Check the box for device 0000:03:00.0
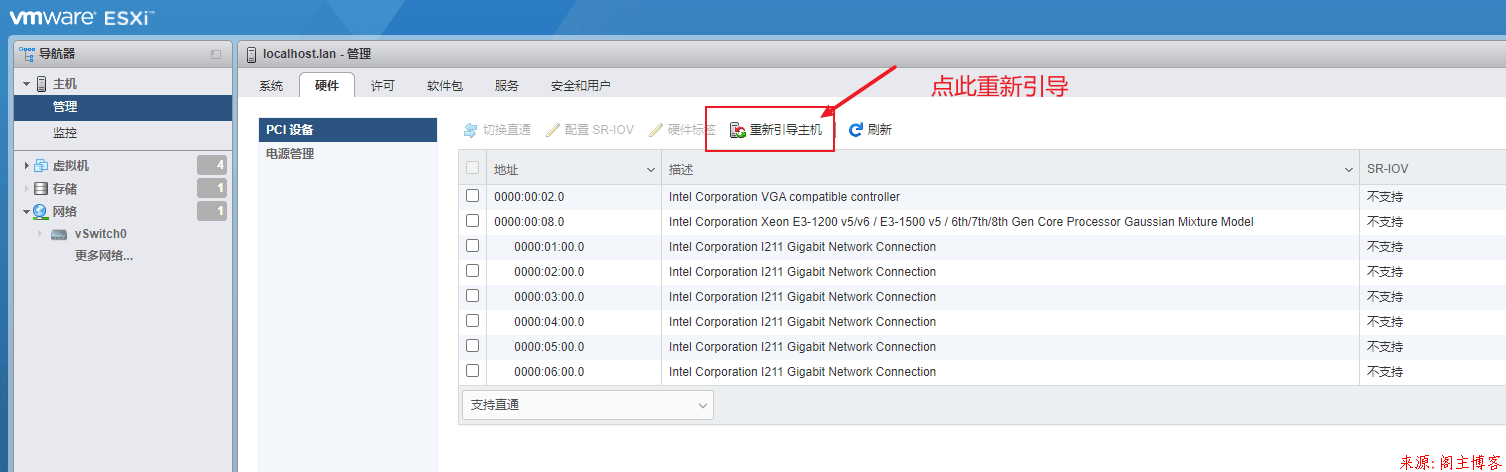 pyautogui.click(x=473, y=296)
